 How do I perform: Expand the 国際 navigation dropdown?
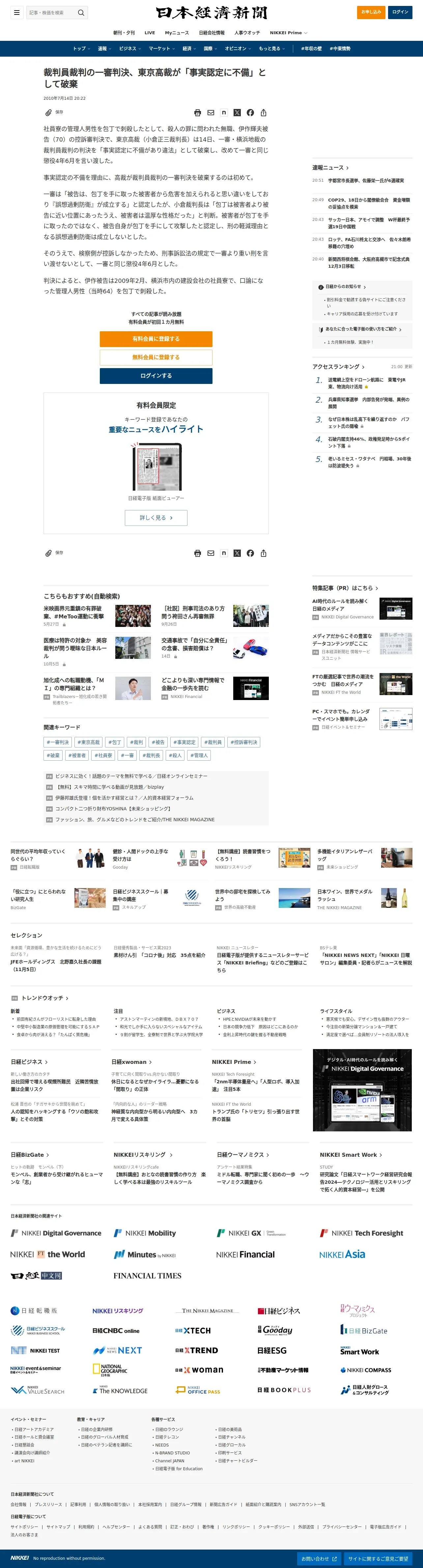pyautogui.click(x=210, y=49)
